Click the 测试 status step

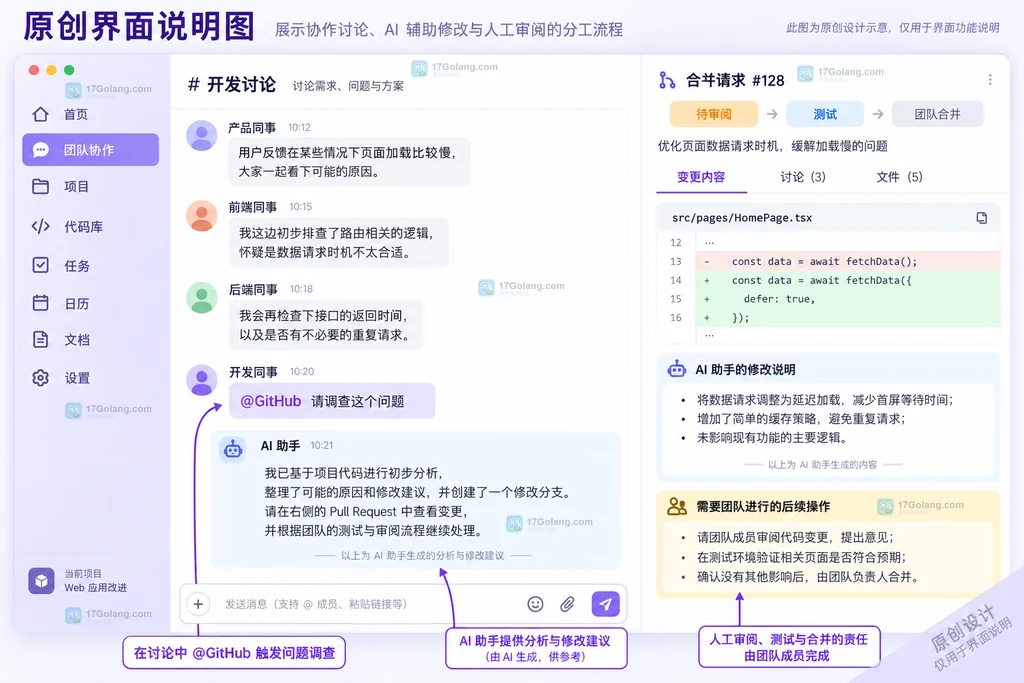click(825, 114)
